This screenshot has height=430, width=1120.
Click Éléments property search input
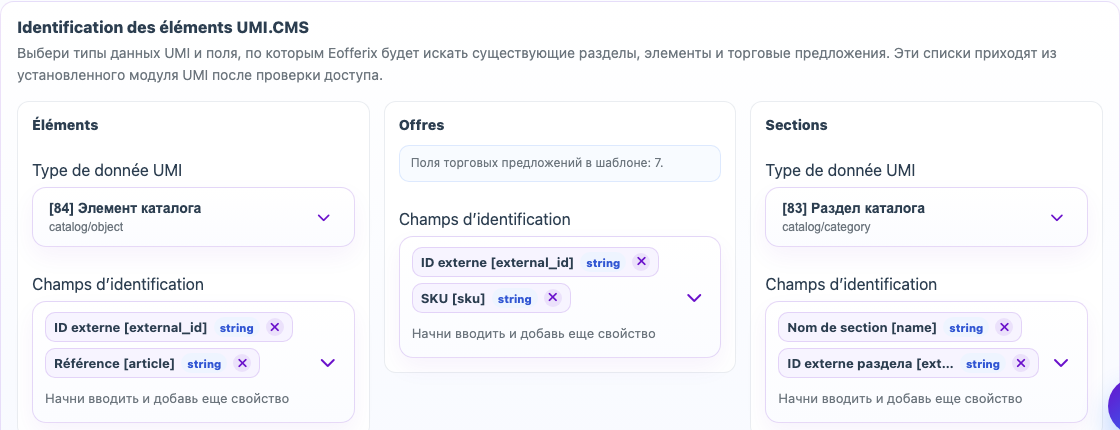(x=167, y=399)
